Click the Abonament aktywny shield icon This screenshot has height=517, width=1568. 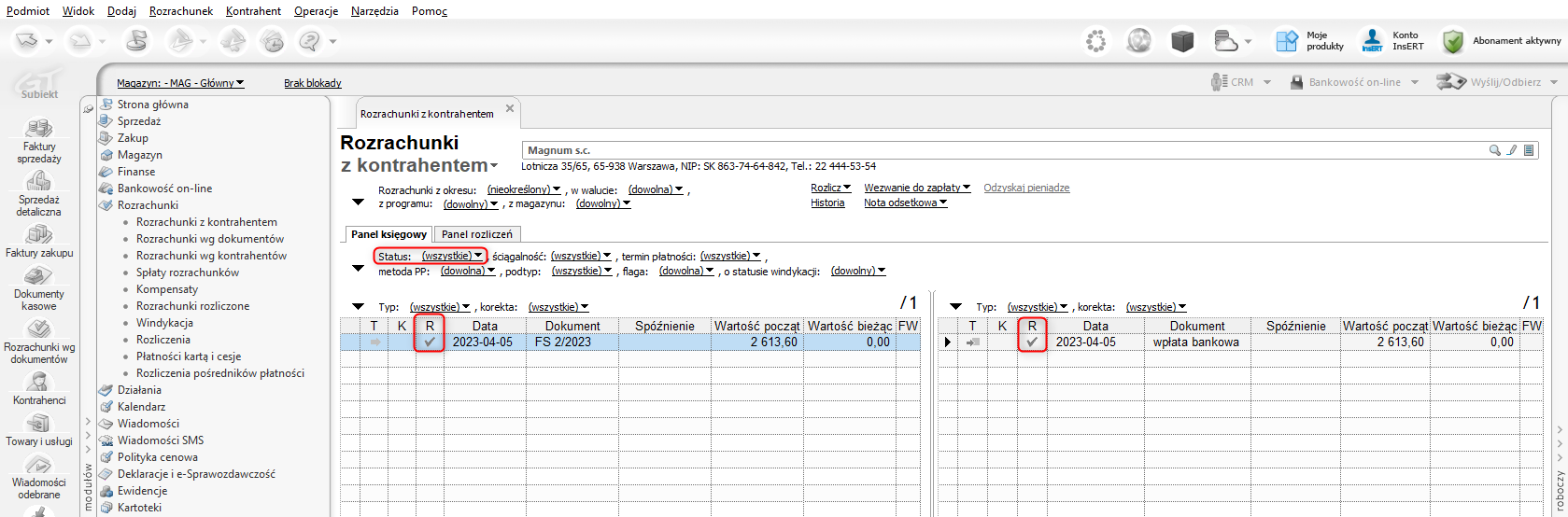click(x=1452, y=41)
